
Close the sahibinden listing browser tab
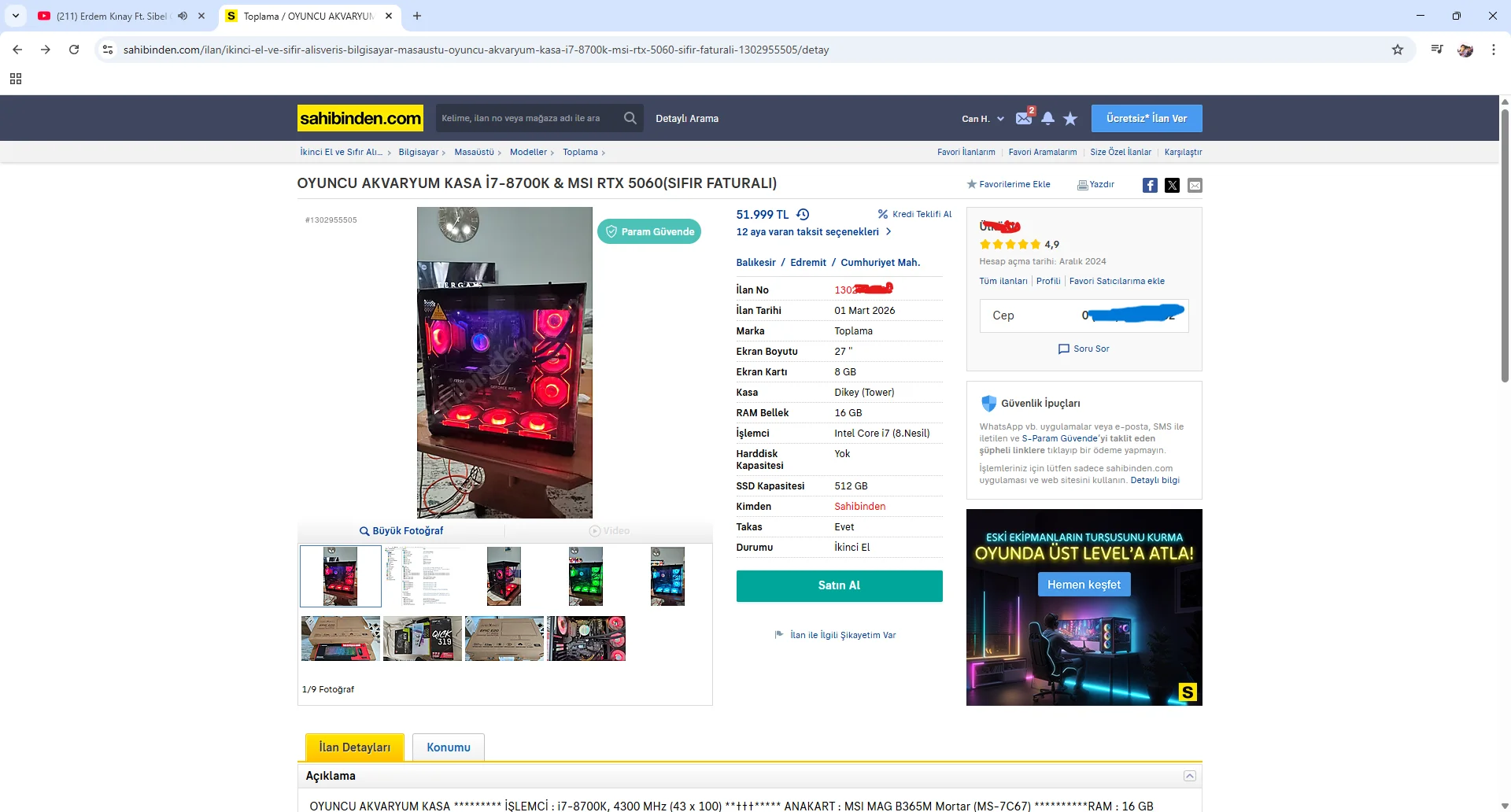(389, 16)
